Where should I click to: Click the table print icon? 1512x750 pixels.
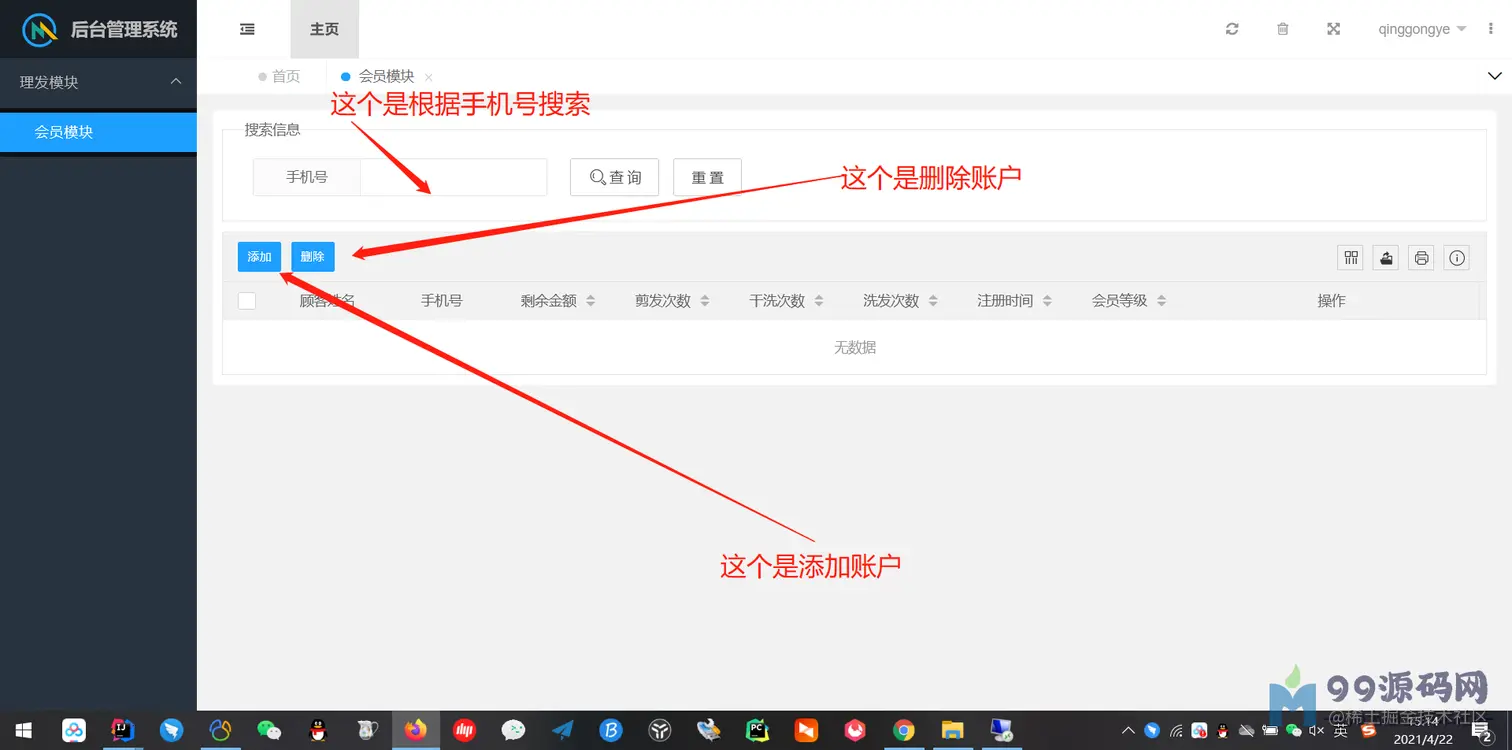click(x=1421, y=258)
